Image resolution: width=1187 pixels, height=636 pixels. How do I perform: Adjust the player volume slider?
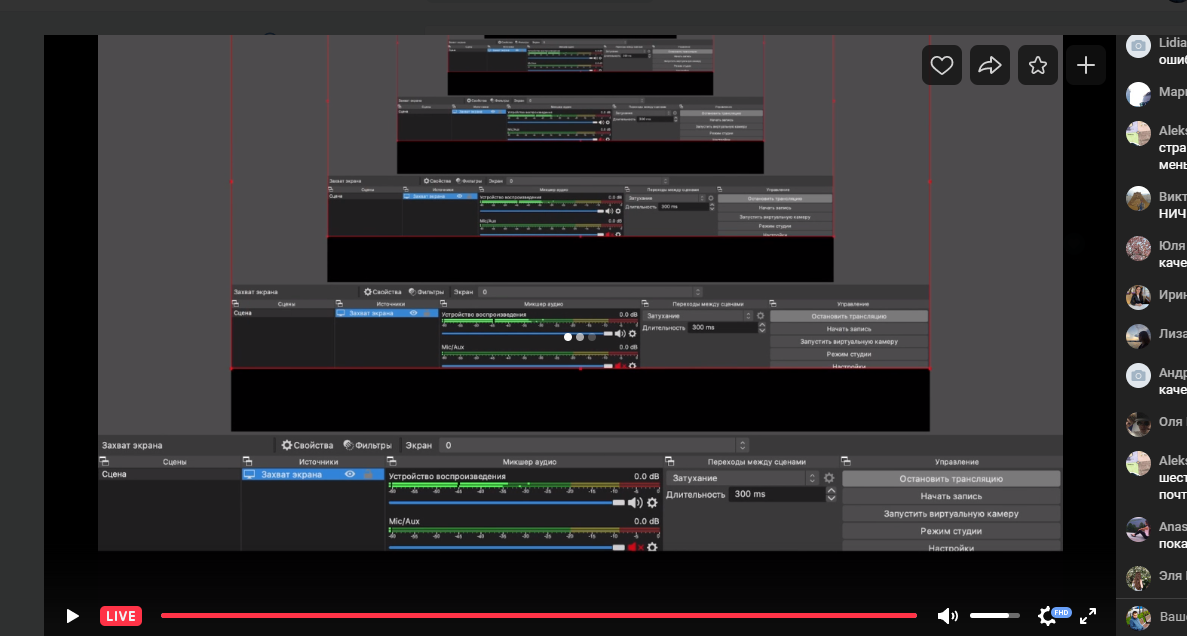pos(994,616)
